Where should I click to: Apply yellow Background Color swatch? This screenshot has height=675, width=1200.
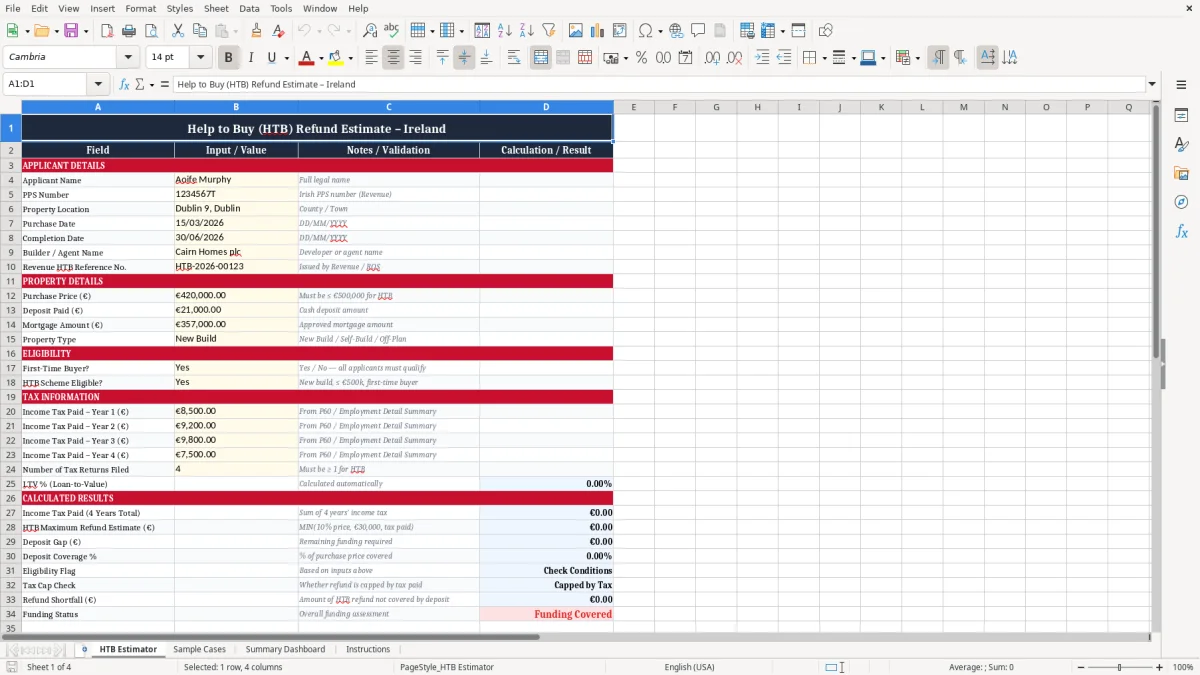(335, 58)
